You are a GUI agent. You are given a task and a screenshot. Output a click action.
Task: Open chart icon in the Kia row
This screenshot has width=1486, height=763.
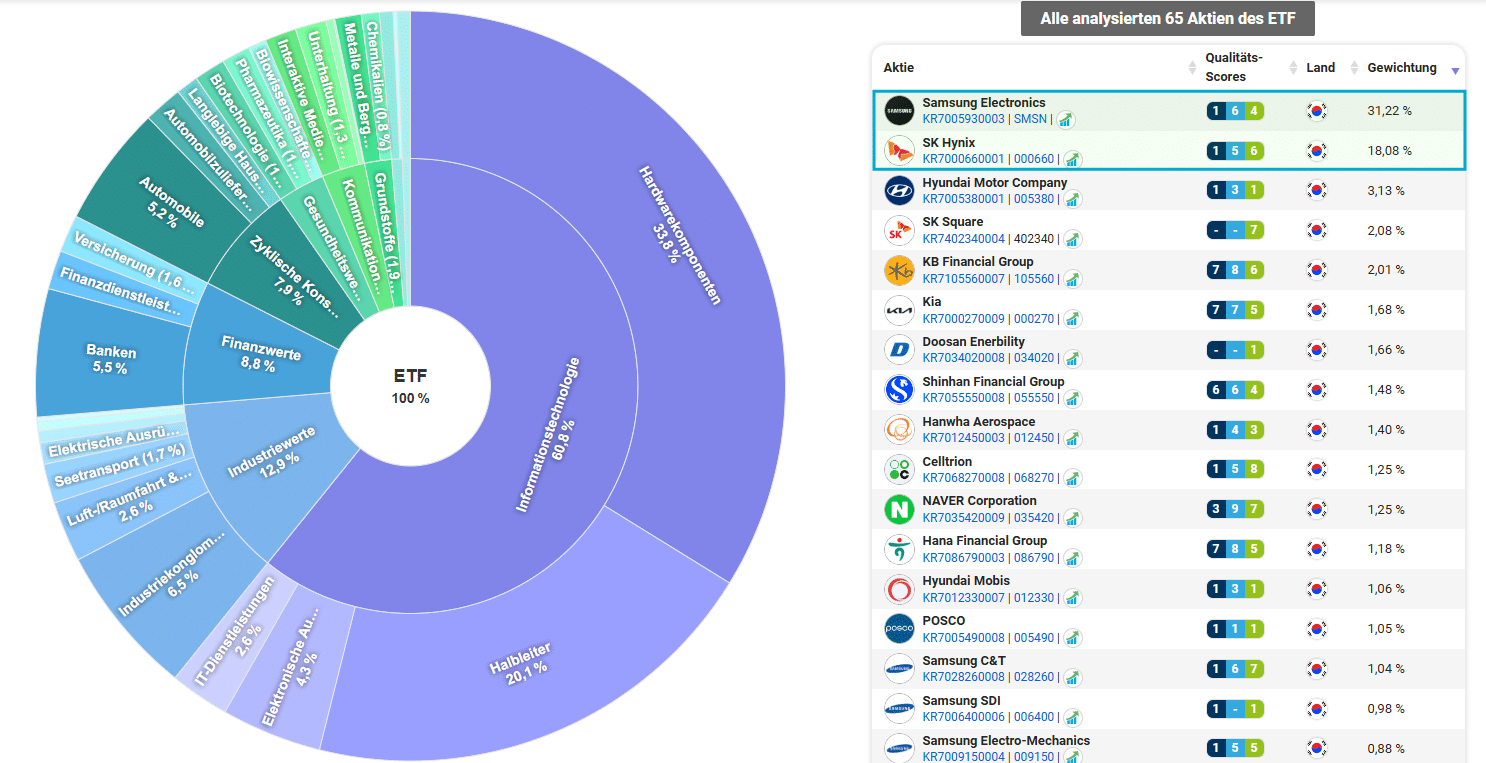pos(1073,319)
